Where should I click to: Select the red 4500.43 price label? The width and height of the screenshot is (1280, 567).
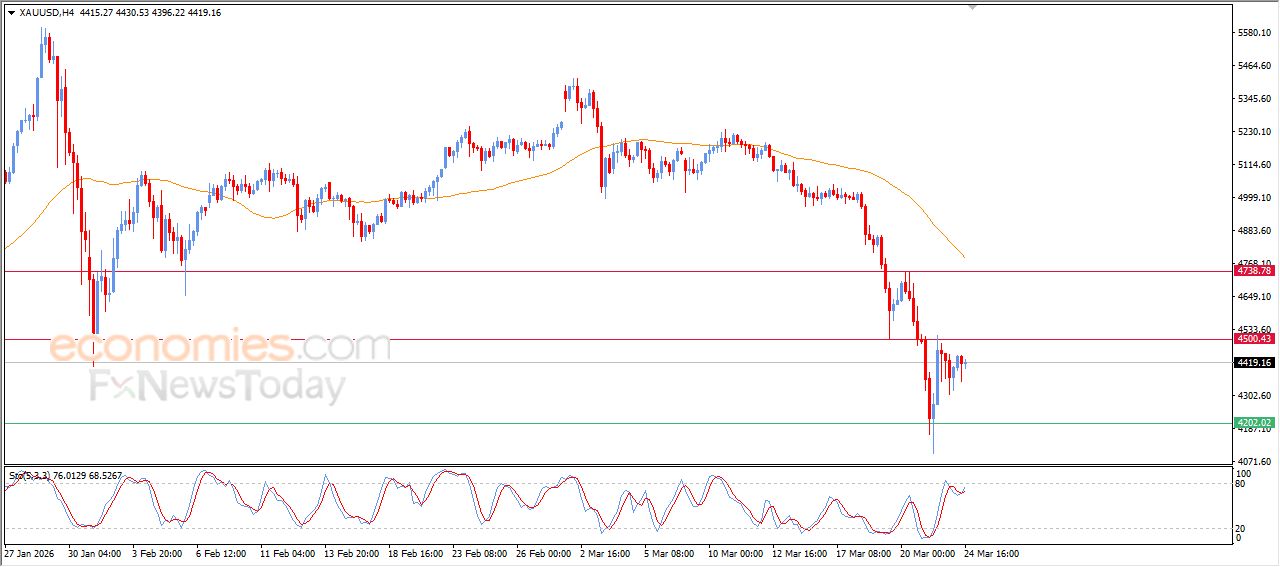pos(1254,339)
